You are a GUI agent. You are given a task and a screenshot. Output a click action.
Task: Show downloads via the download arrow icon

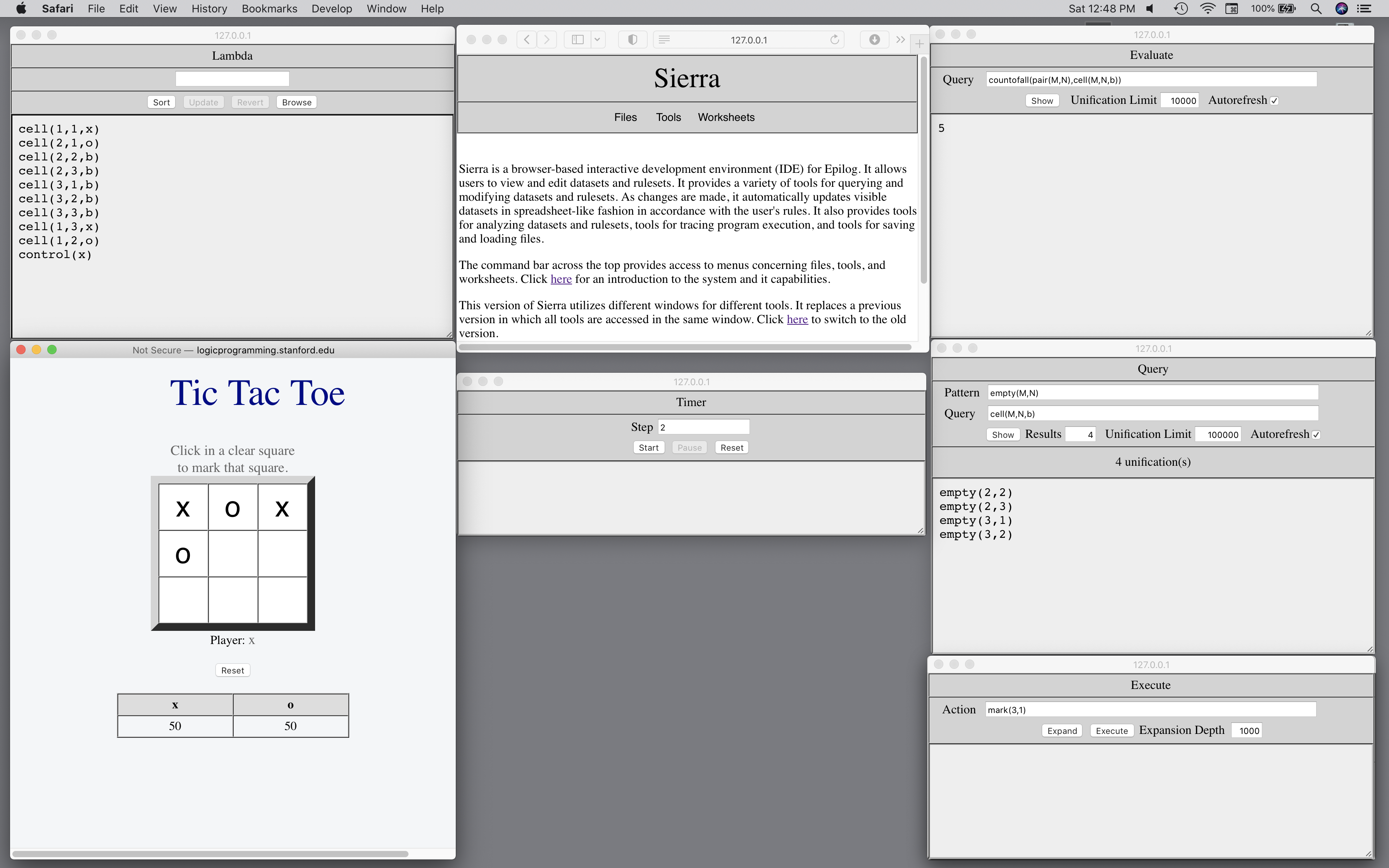[874, 40]
